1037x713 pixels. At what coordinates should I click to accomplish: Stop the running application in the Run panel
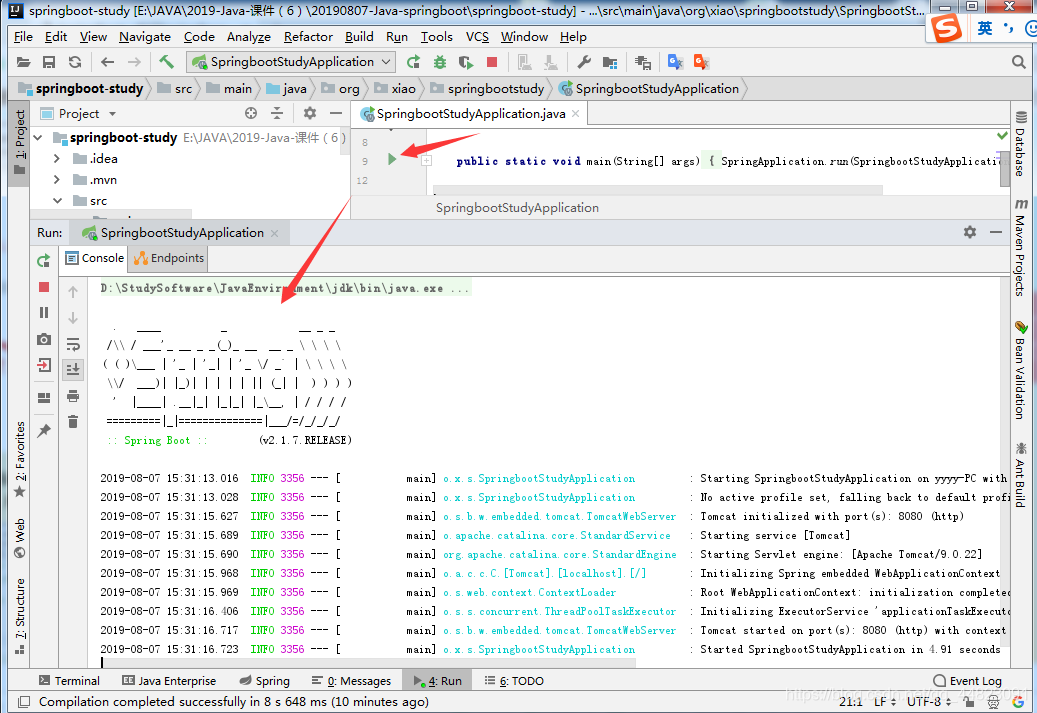pos(44,287)
